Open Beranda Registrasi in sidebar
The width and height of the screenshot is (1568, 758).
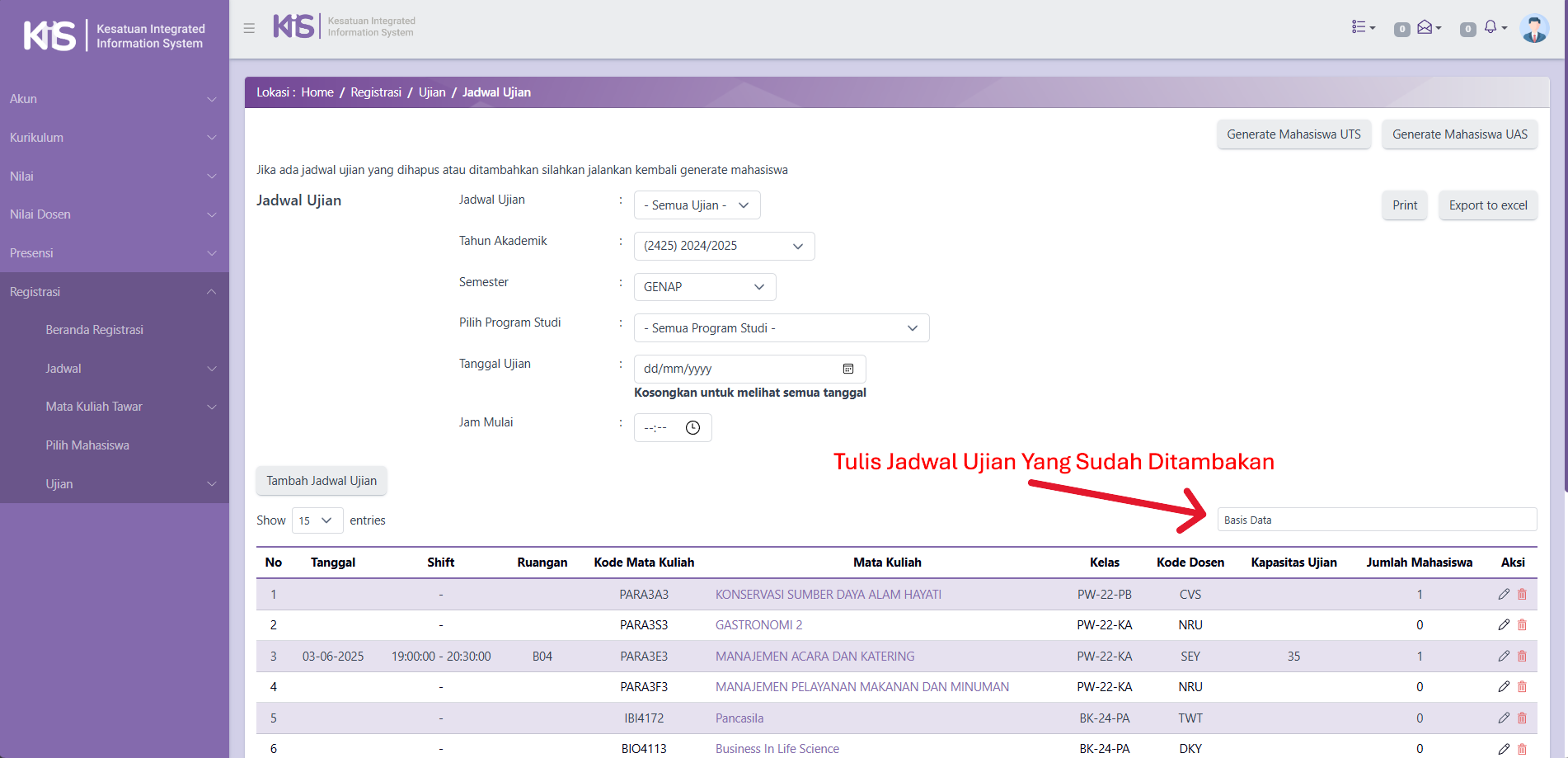pos(95,330)
